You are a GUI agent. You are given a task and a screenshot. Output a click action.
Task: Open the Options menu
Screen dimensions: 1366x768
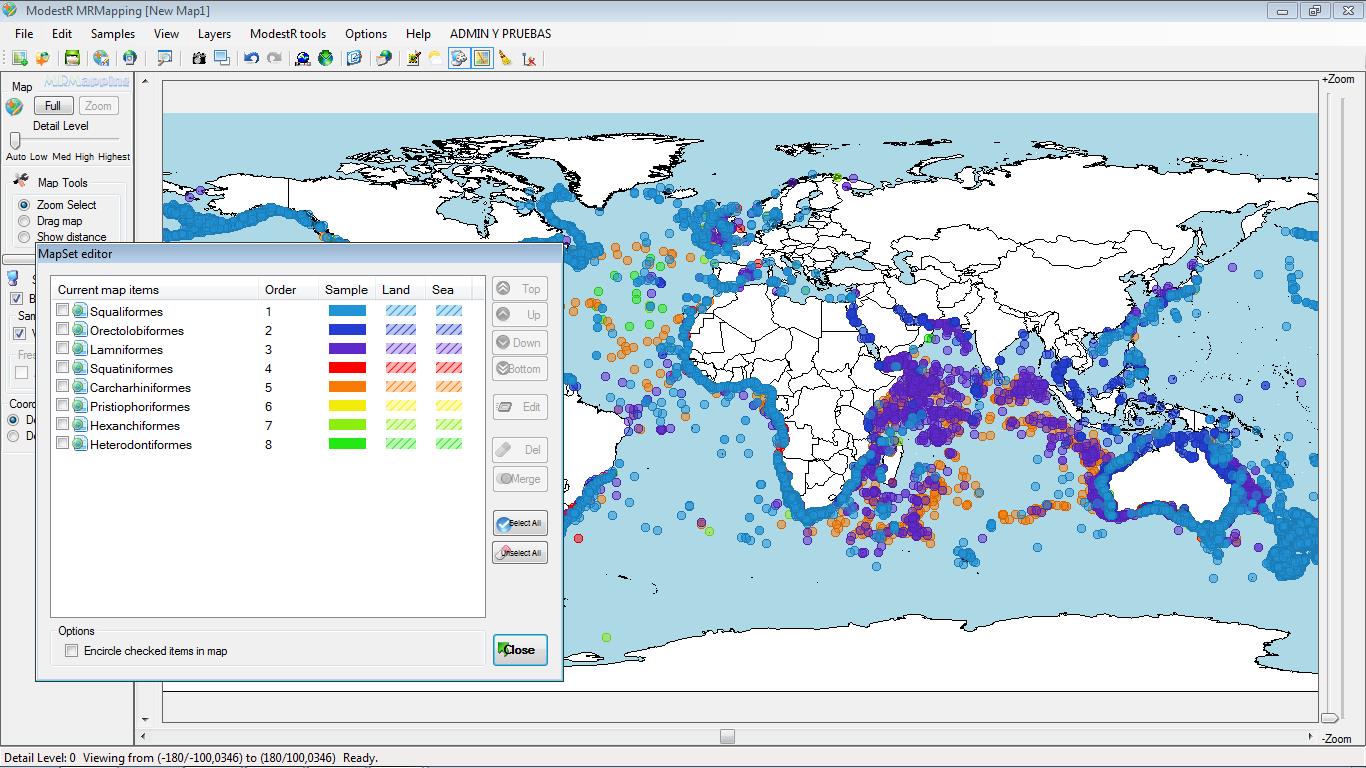coord(366,33)
